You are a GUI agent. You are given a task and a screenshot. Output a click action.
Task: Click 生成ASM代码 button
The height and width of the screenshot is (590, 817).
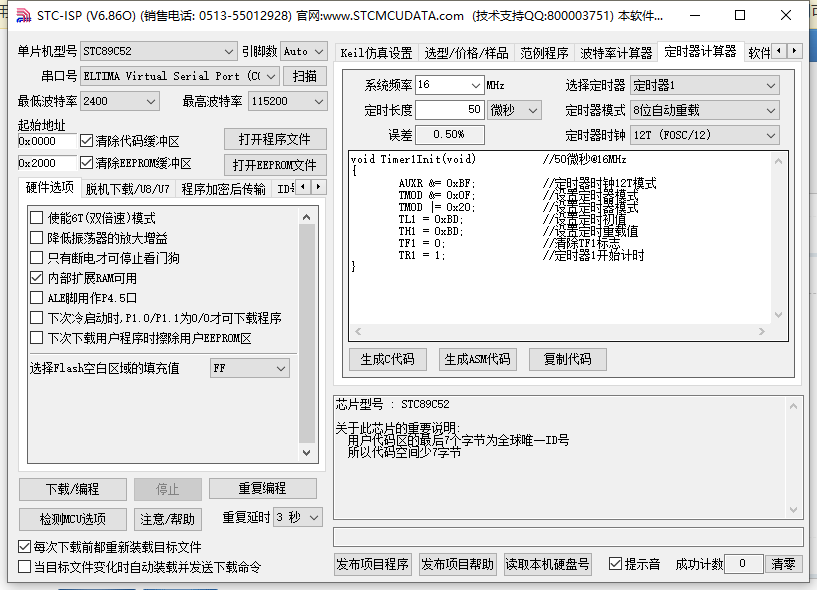pyautogui.click(x=477, y=359)
